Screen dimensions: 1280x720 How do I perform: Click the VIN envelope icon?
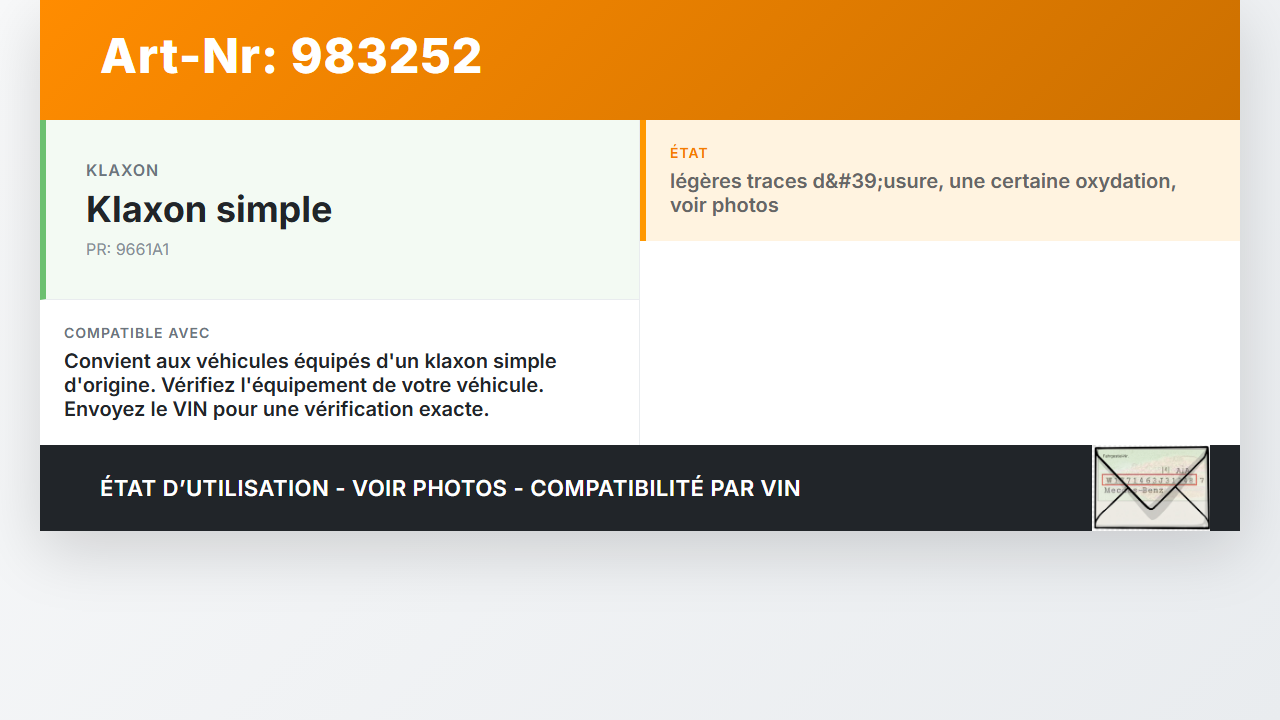click(x=1151, y=488)
